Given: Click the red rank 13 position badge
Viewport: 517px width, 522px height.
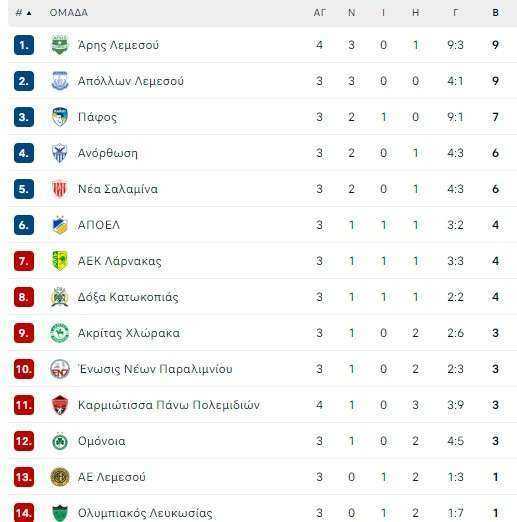Looking at the screenshot, I should coord(24,477).
